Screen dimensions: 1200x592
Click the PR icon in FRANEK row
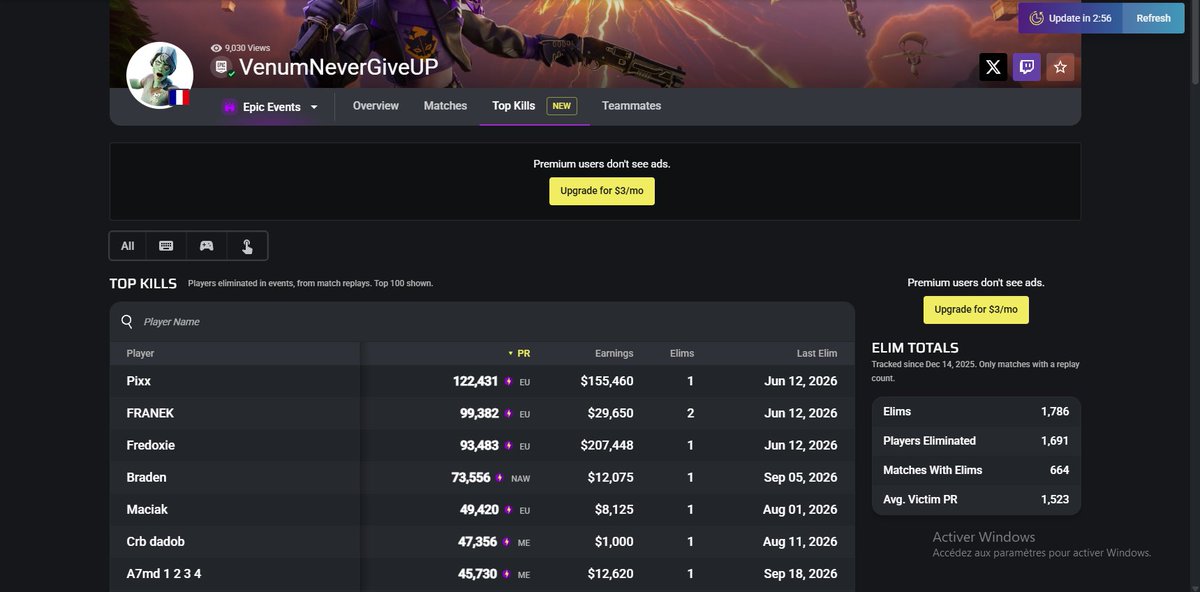coord(509,414)
